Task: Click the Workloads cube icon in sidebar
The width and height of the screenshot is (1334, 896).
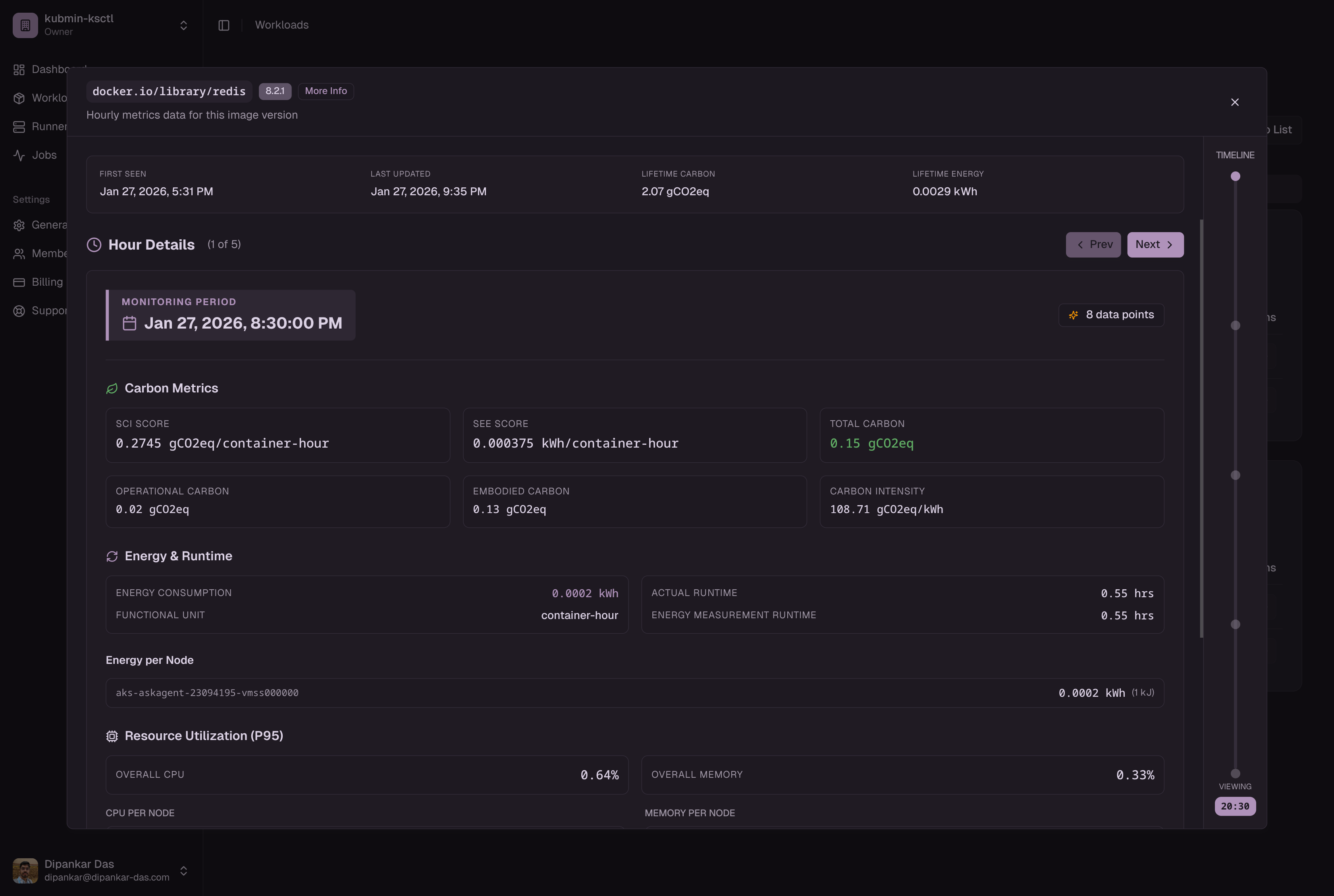Action: 19,98
